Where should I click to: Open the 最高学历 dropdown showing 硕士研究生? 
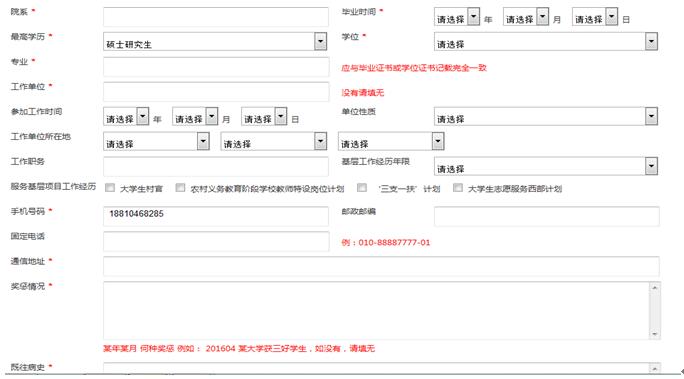(215, 41)
